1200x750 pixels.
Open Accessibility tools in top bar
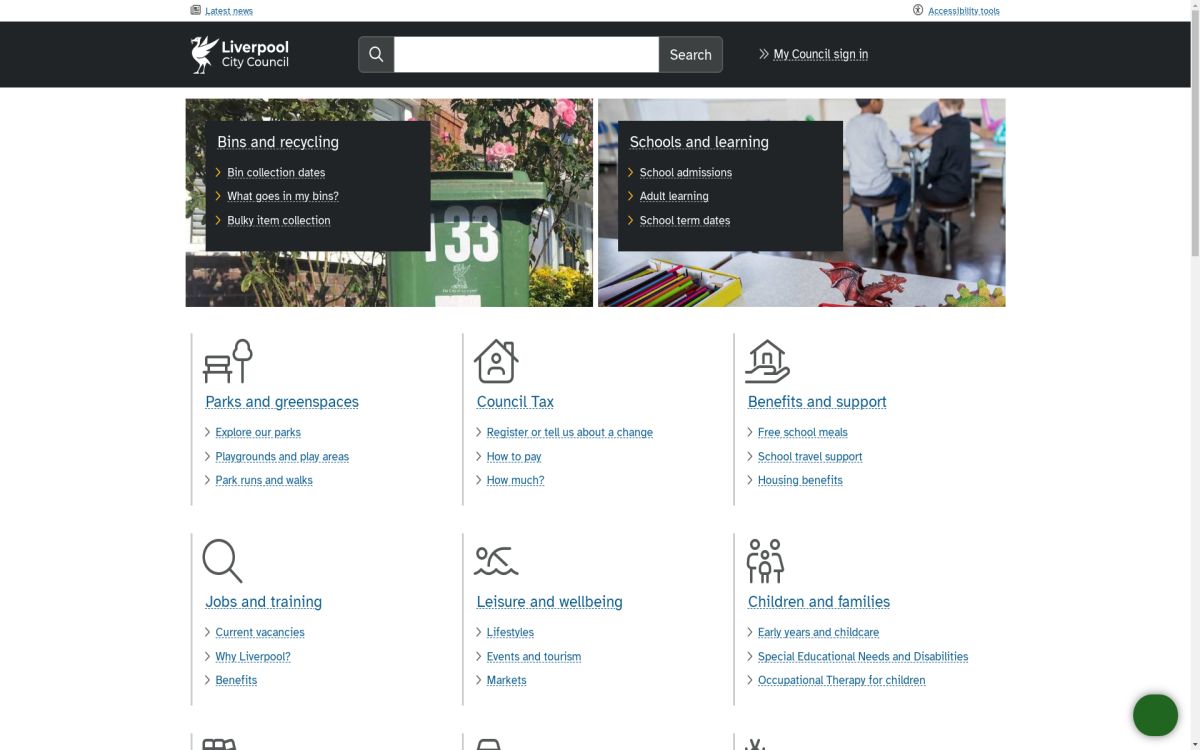[x=963, y=11]
